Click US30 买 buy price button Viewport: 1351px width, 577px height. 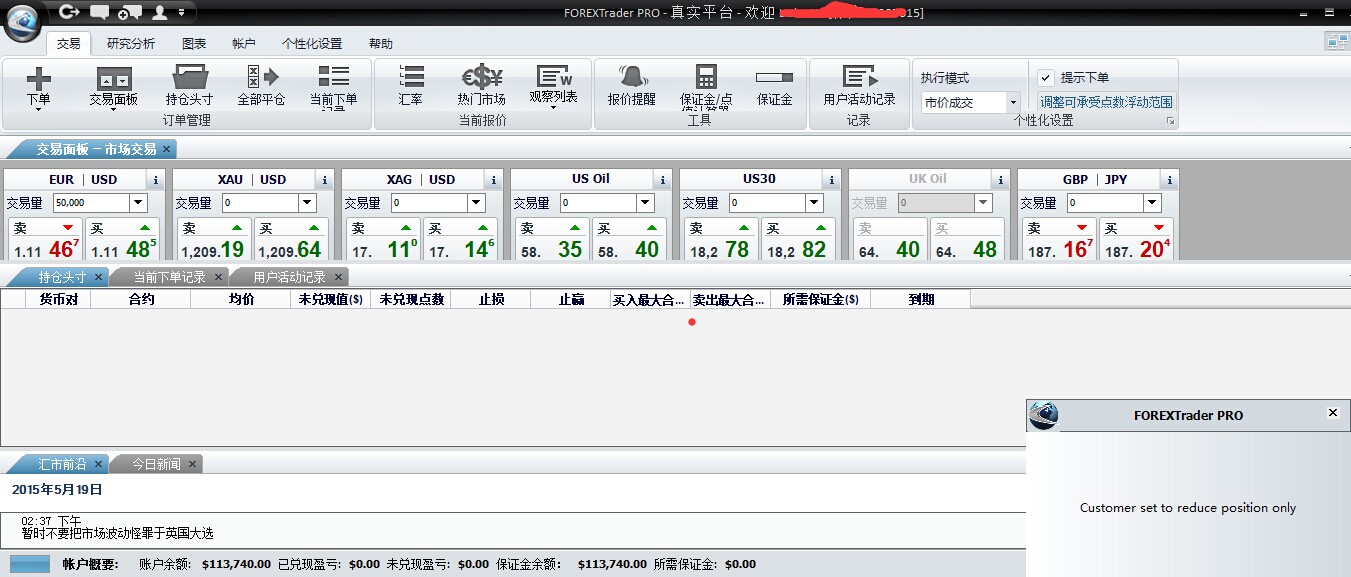pyautogui.click(x=798, y=240)
